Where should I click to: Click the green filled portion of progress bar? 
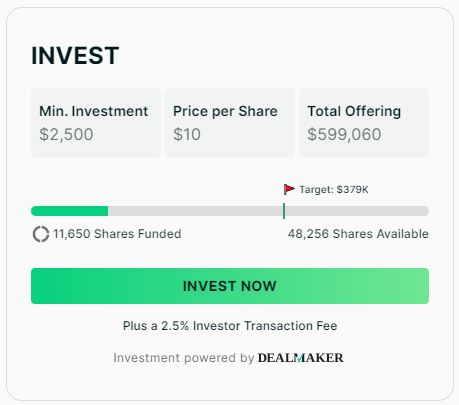[x=69, y=211]
